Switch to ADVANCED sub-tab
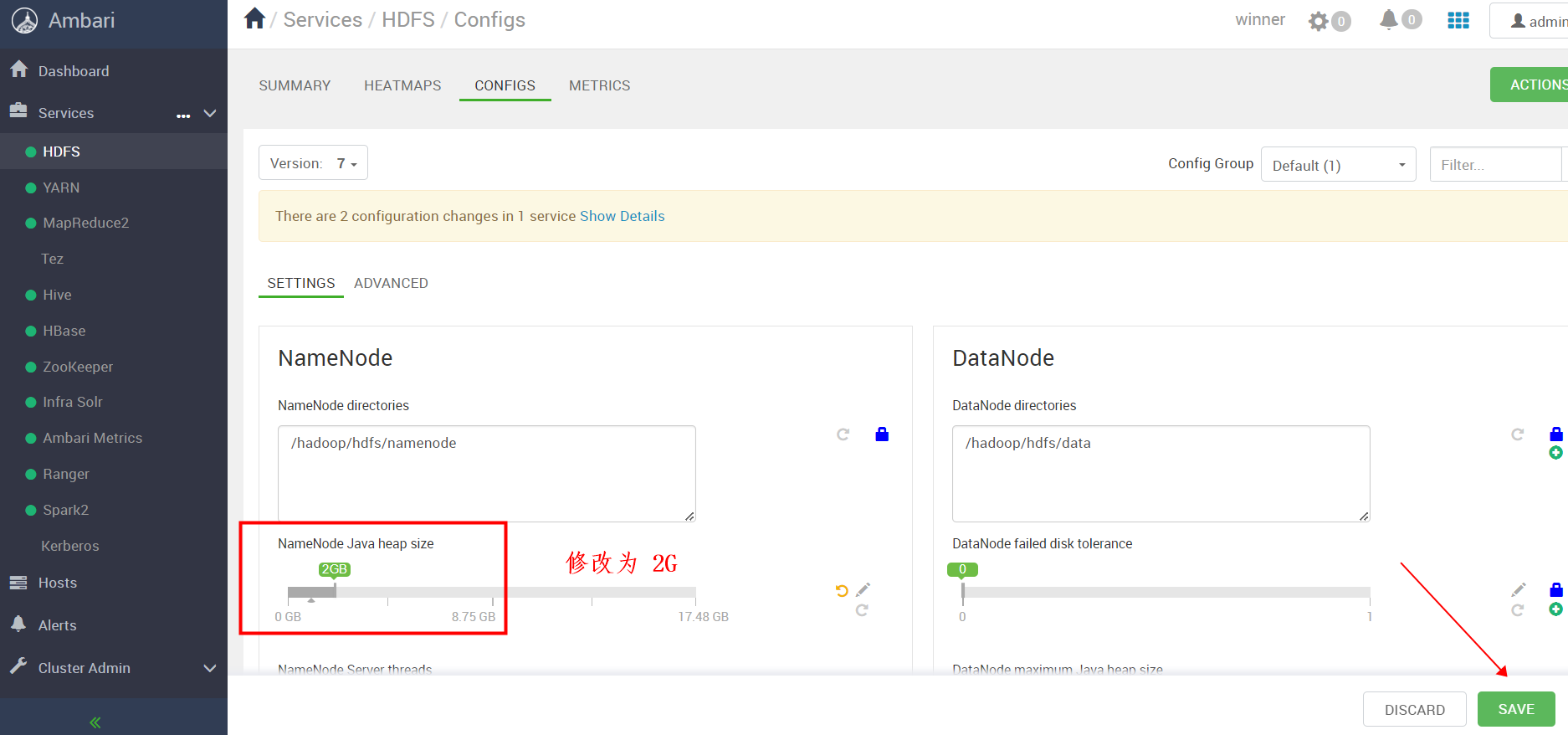Image resolution: width=1568 pixels, height=735 pixels. tap(391, 283)
